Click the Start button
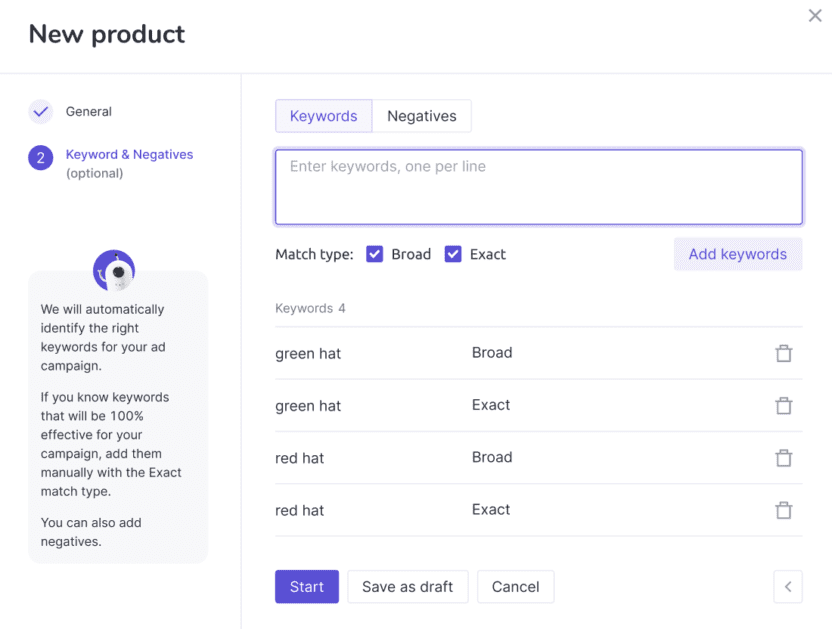 pyautogui.click(x=307, y=587)
